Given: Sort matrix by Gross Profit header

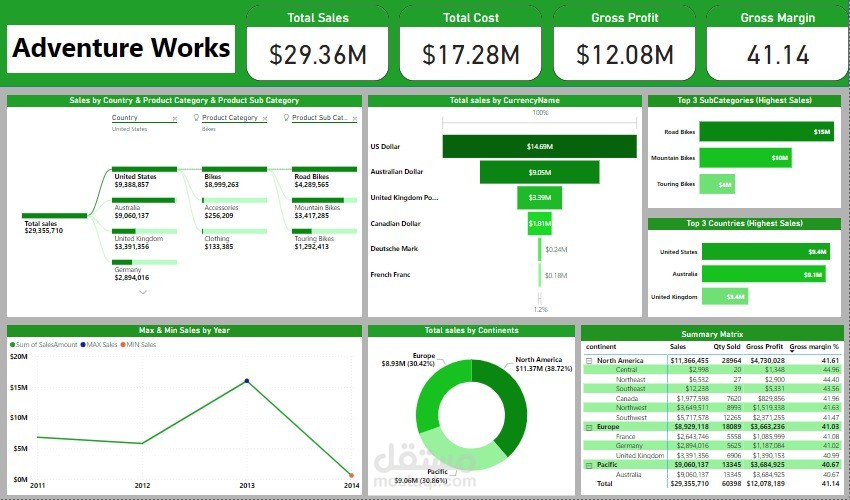Looking at the screenshot, I should click(764, 347).
